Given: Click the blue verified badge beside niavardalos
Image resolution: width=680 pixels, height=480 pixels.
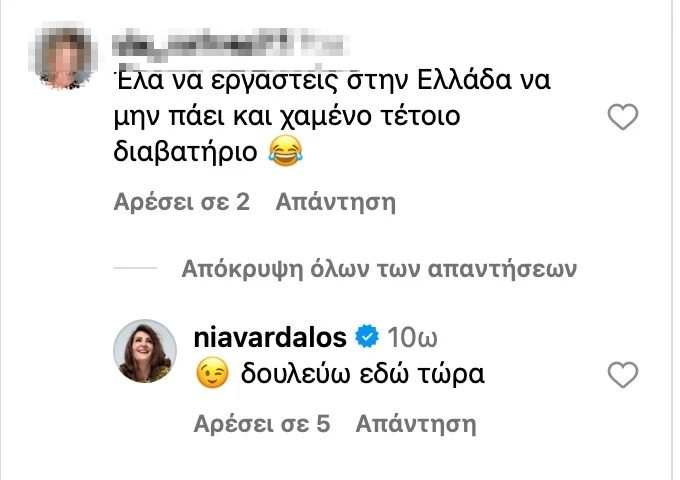Looking at the screenshot, I should tap(367, 337).
